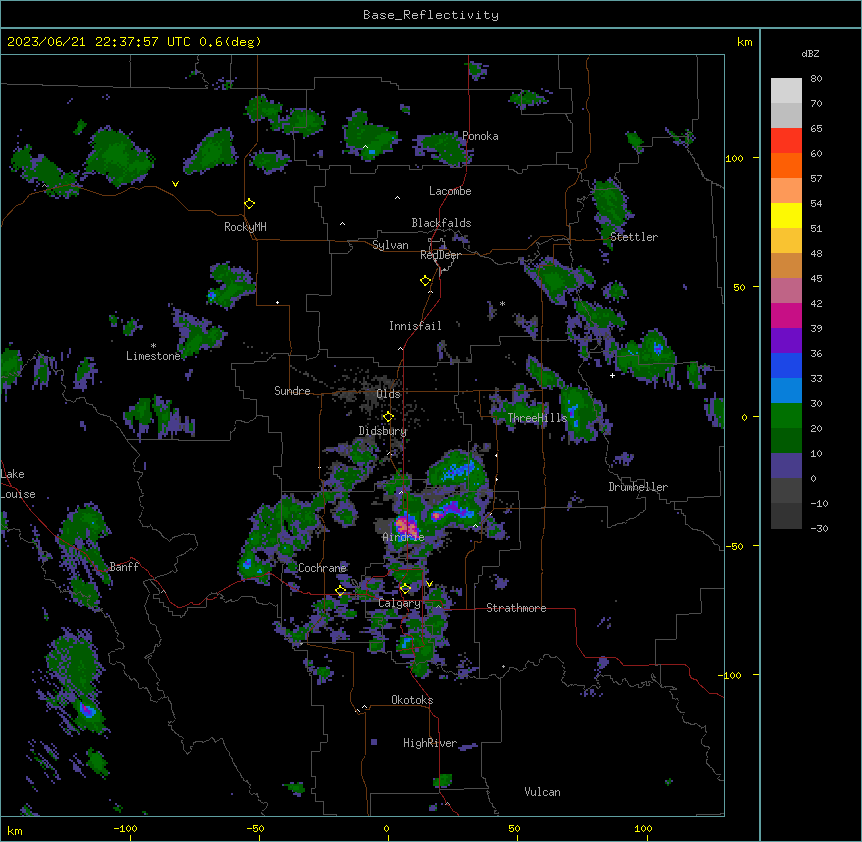Click the Sundre city label
Screen dimensions: 862x842
292,391
